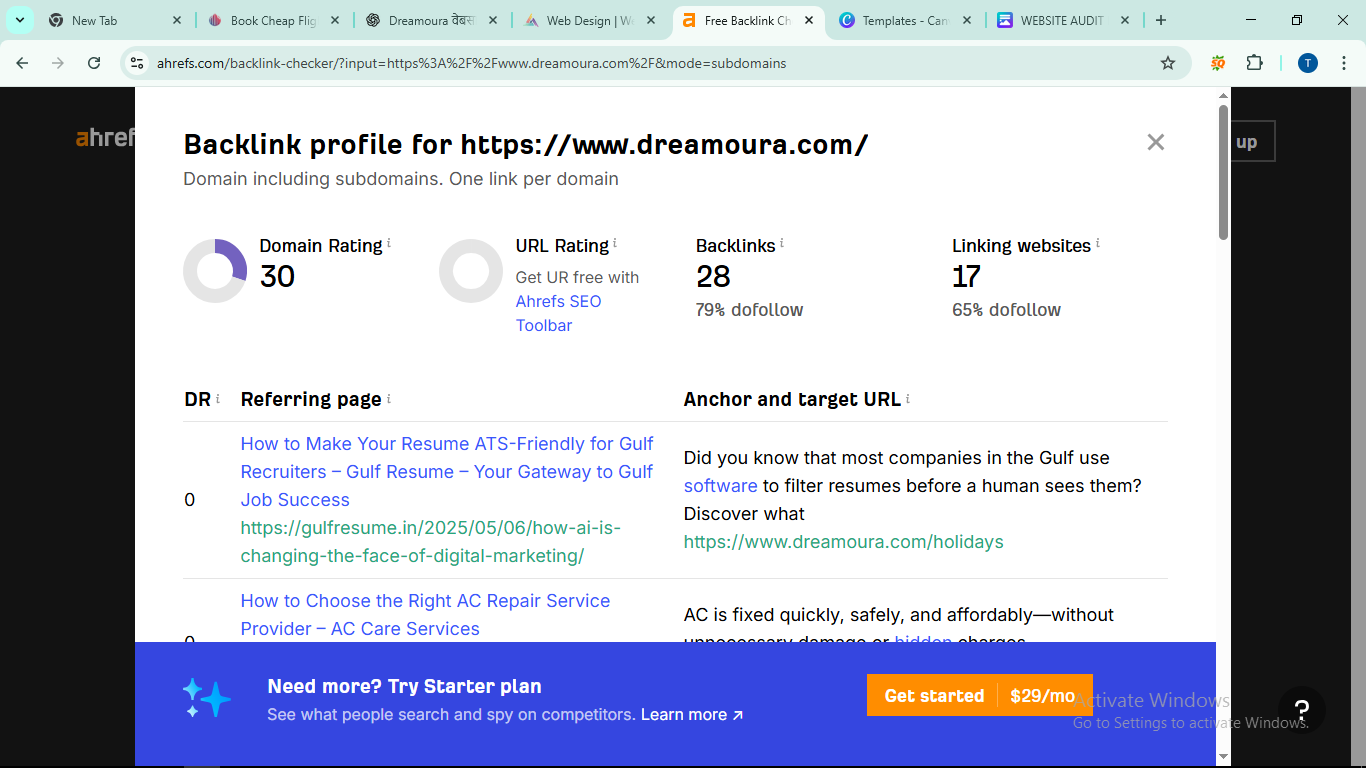Image resolution: width=1366 pixels, height=768 pixels.
Task: Open the gulfresume.in referring page URL
Action: 430,541
